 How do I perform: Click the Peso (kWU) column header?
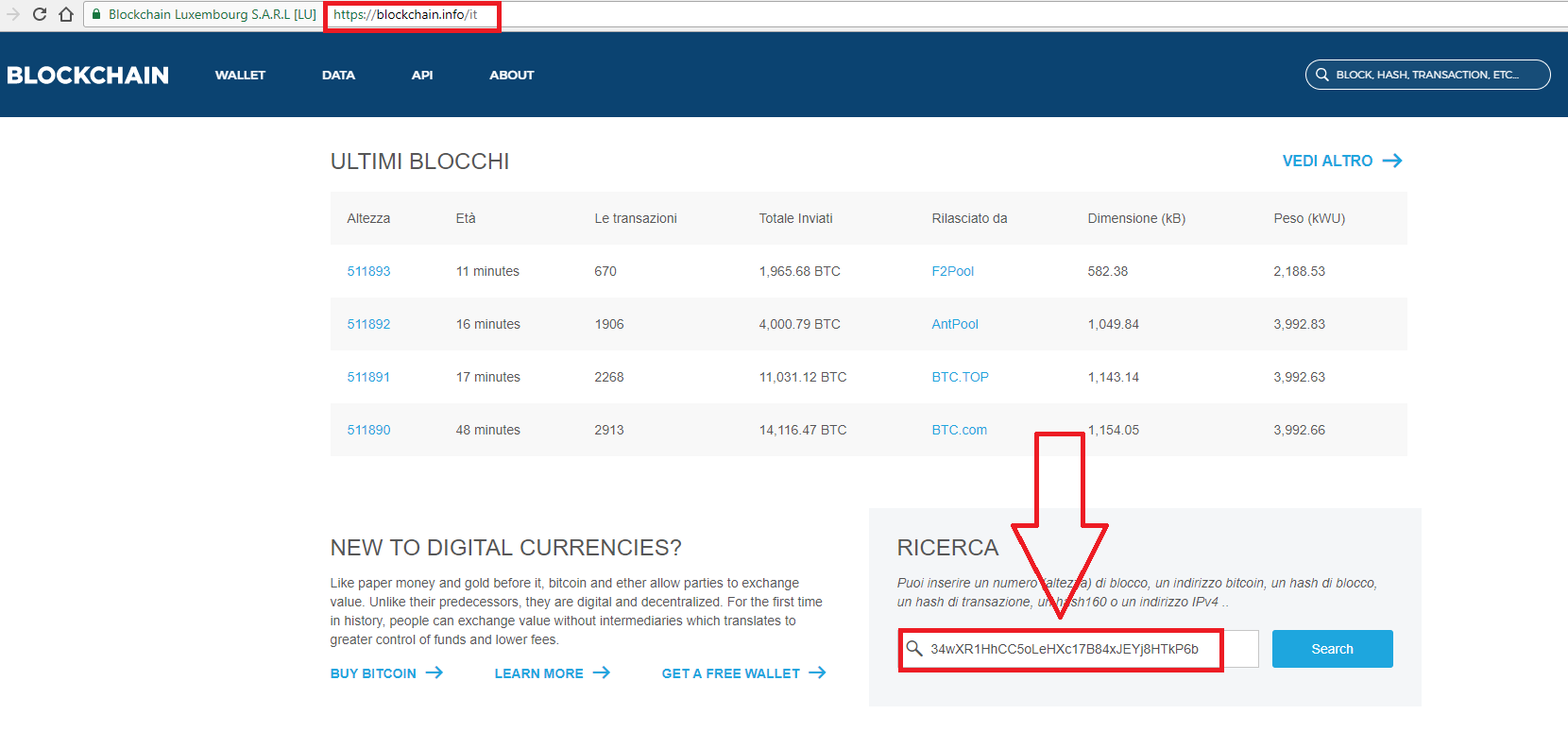point(1309,218)
